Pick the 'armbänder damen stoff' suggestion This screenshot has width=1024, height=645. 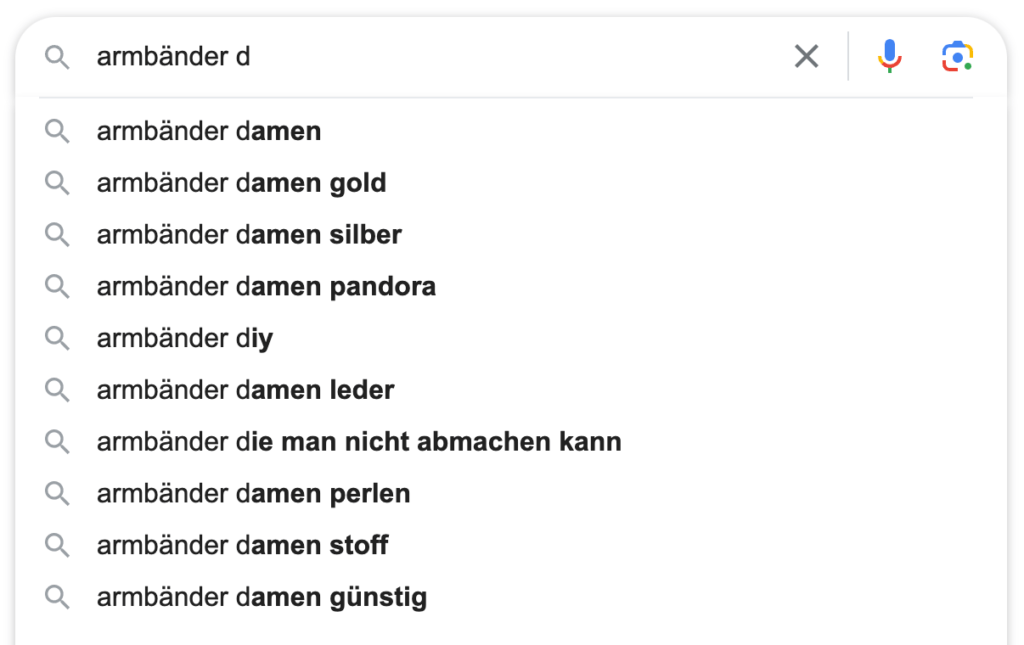[x=511, y=545]
